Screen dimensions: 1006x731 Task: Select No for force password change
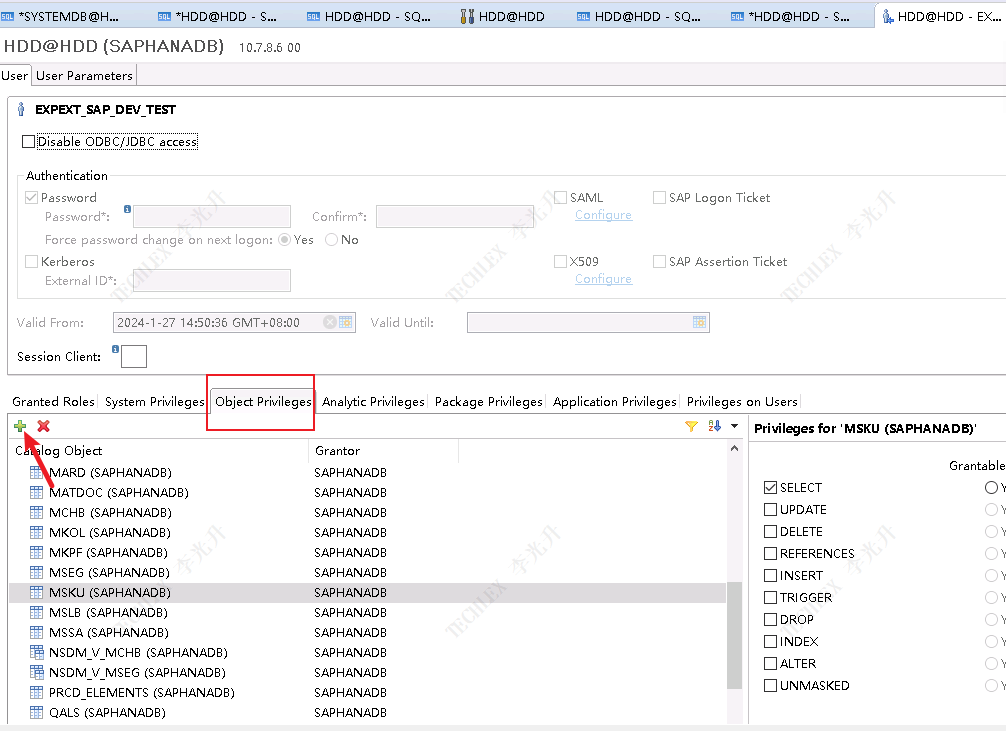(332, 239)
